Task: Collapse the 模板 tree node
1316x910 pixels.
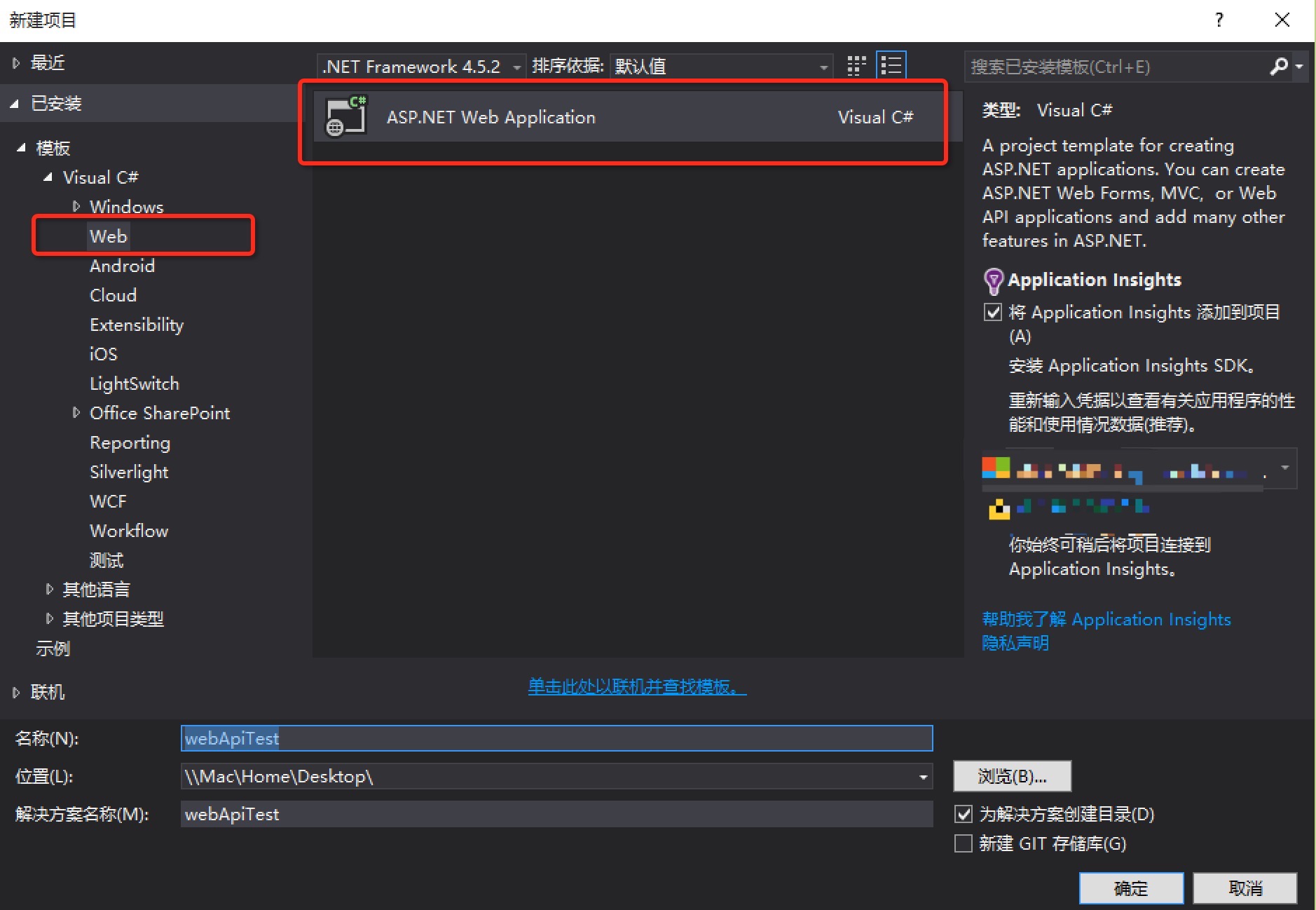Action: (x=22, y=148)
